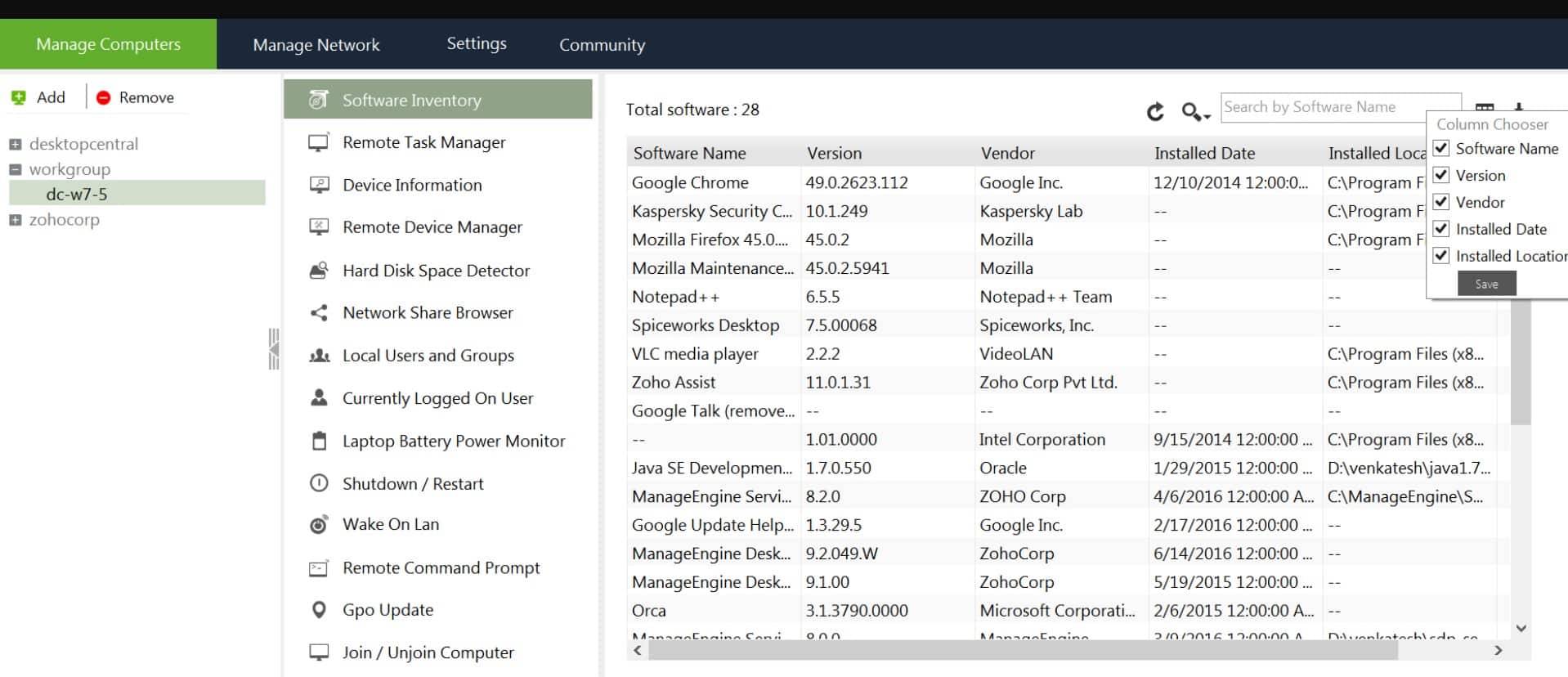Uncheck the Version column checkbox
The width and height of the screenshot is (1568, 677).
[x=1441, y=175]
